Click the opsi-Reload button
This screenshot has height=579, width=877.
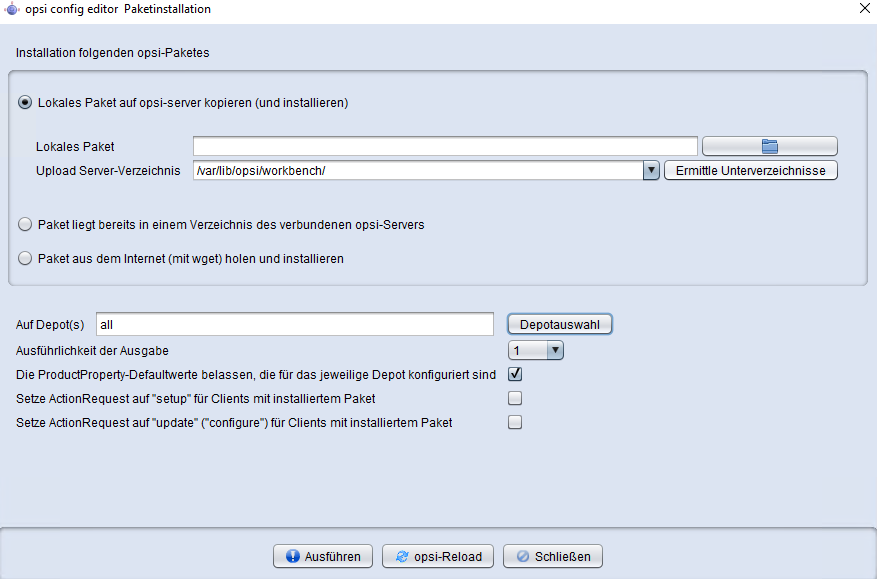coord(438,556)
